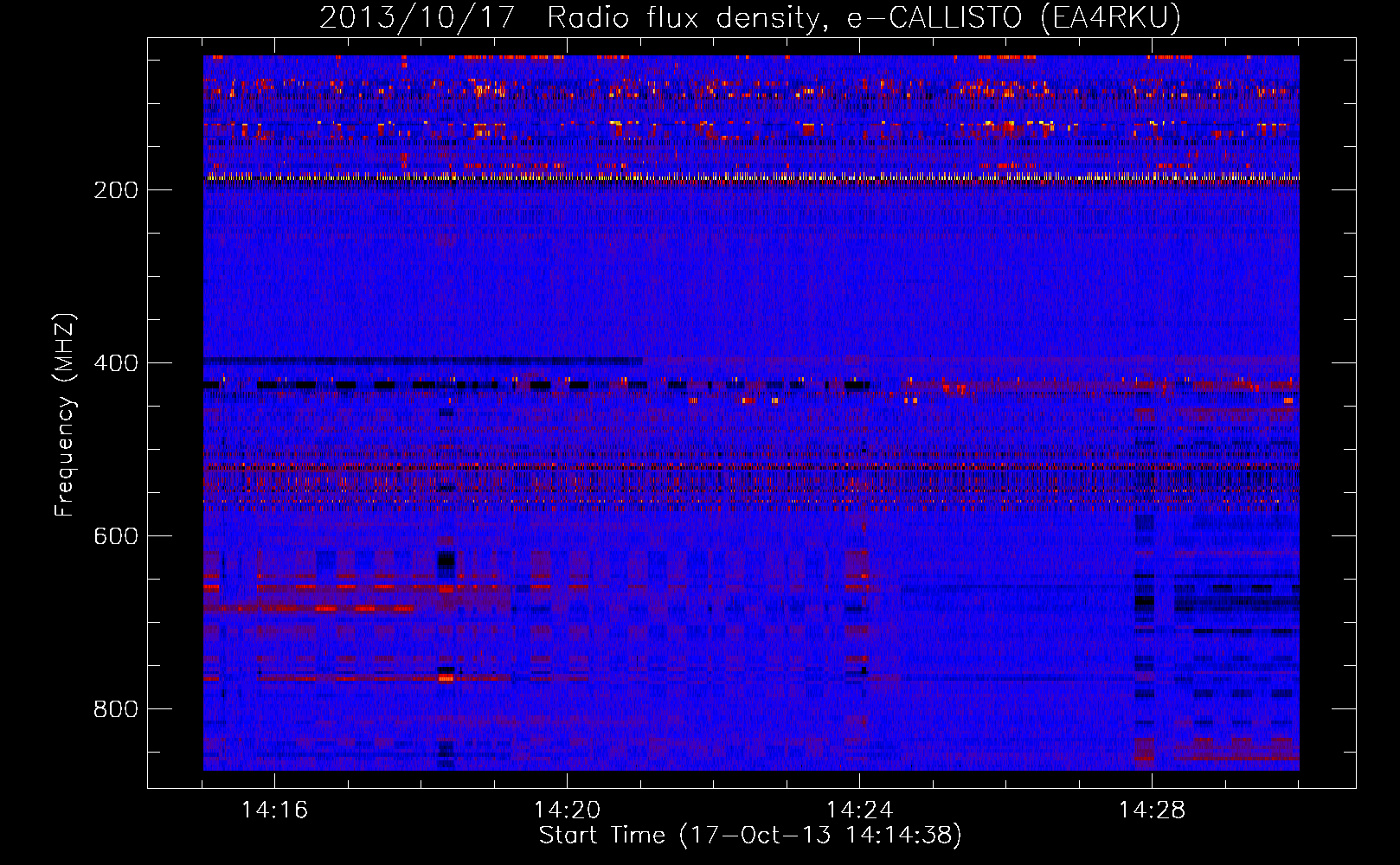Click the '14:24' time tick label
The image size is (1400, 865).
click(859, 810)
